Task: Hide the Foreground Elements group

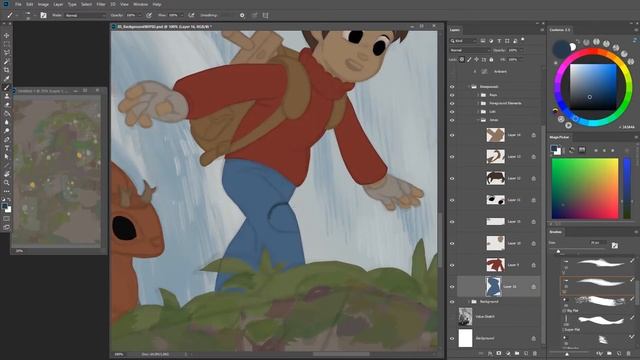Action: coord(452,103)
